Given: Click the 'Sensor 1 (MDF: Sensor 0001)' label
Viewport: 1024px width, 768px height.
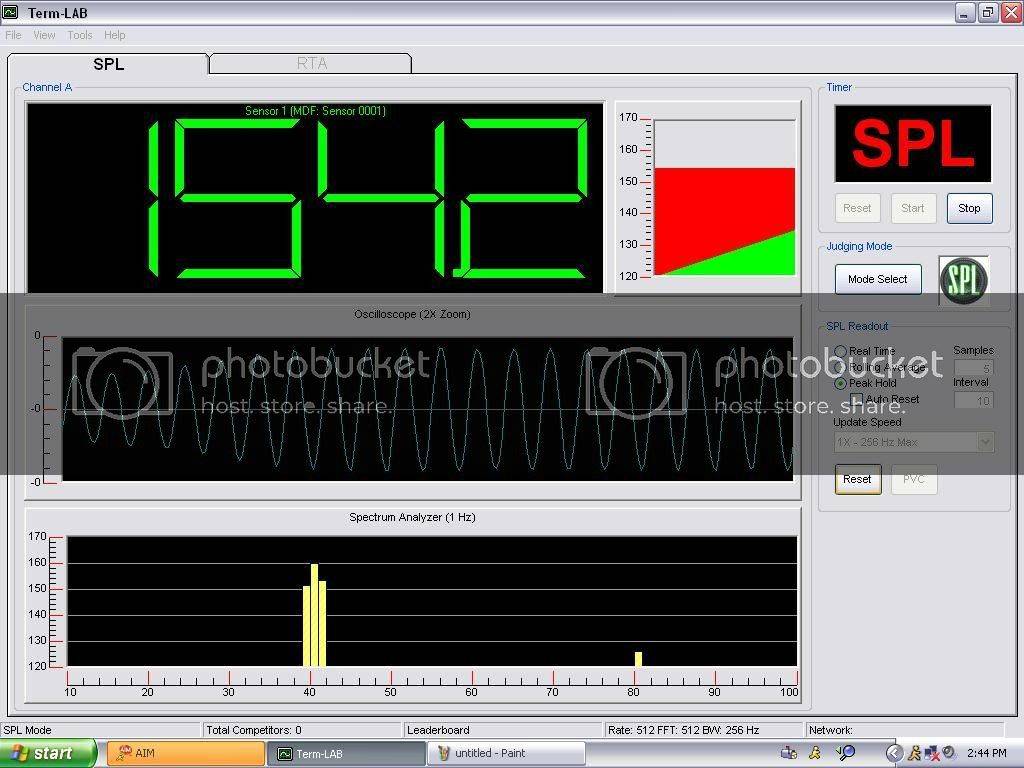Looking at the screenshot, I should [315, 111].
